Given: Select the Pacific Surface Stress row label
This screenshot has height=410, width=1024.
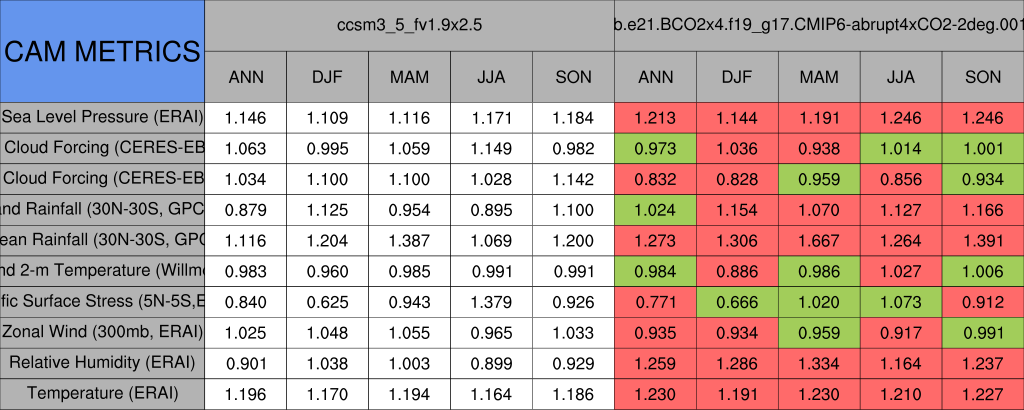Looking at the screenshot, I should (x=102, y=301).
